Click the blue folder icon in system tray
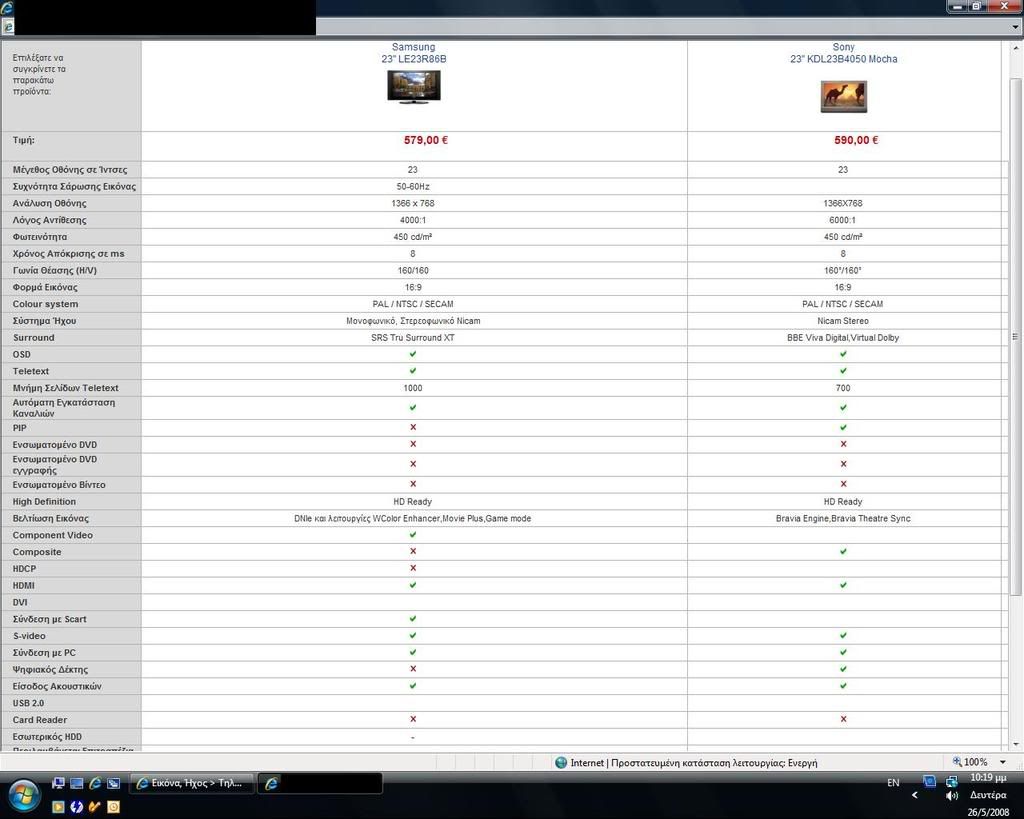 (x=929, y=782)
